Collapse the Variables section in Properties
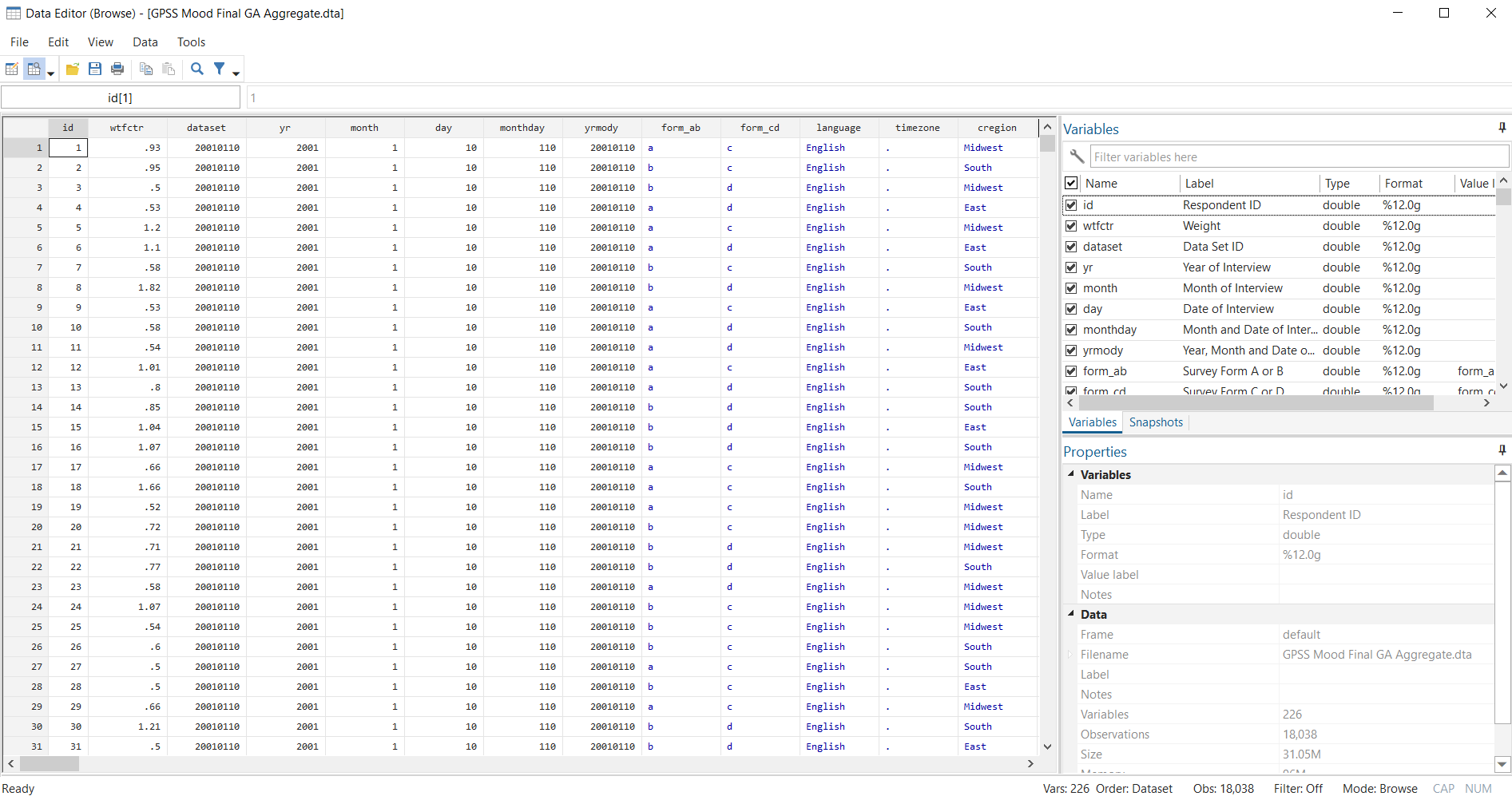 tap(1071, 474)
